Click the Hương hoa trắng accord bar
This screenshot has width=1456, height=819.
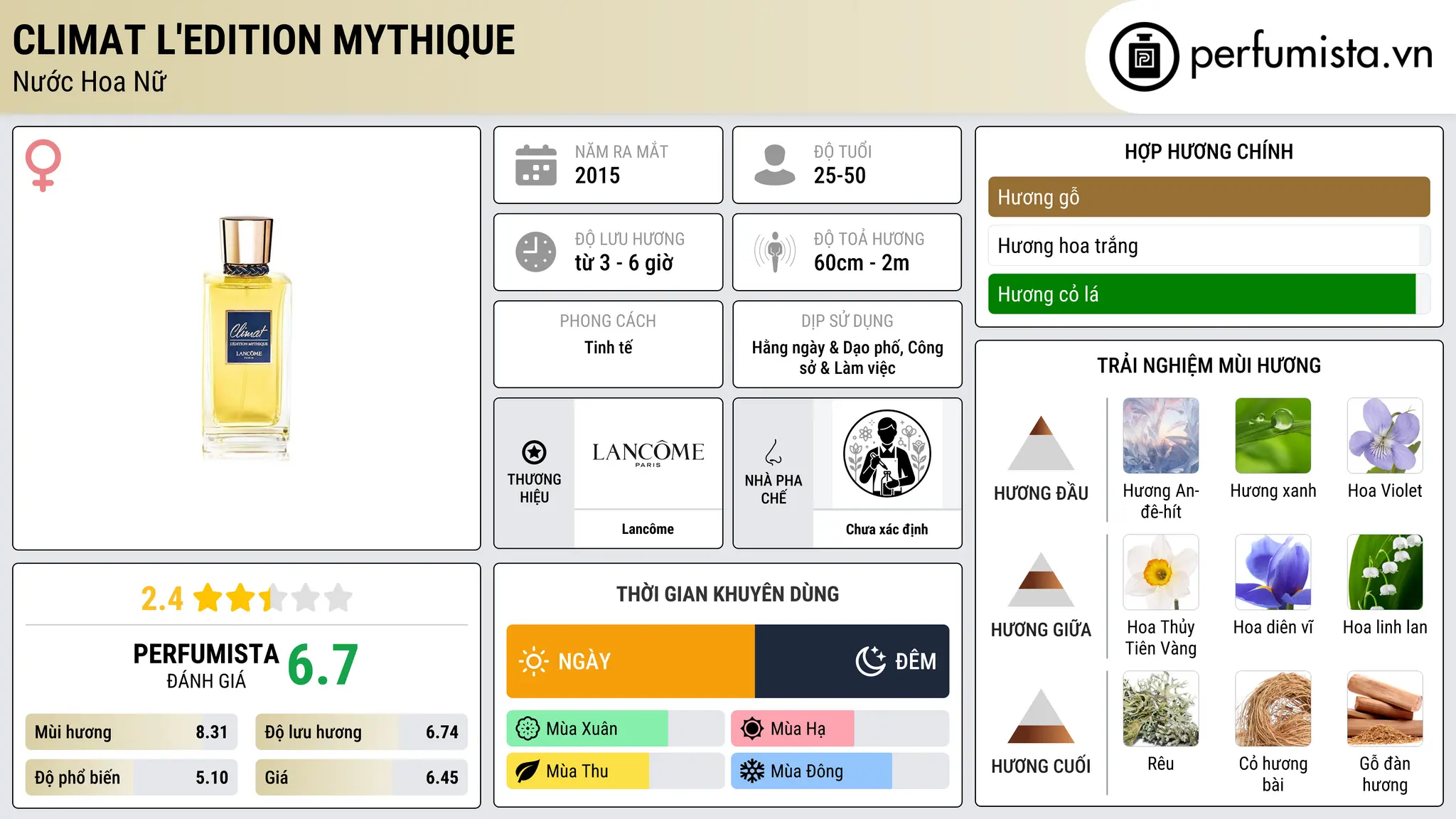tap(1209, 245)
